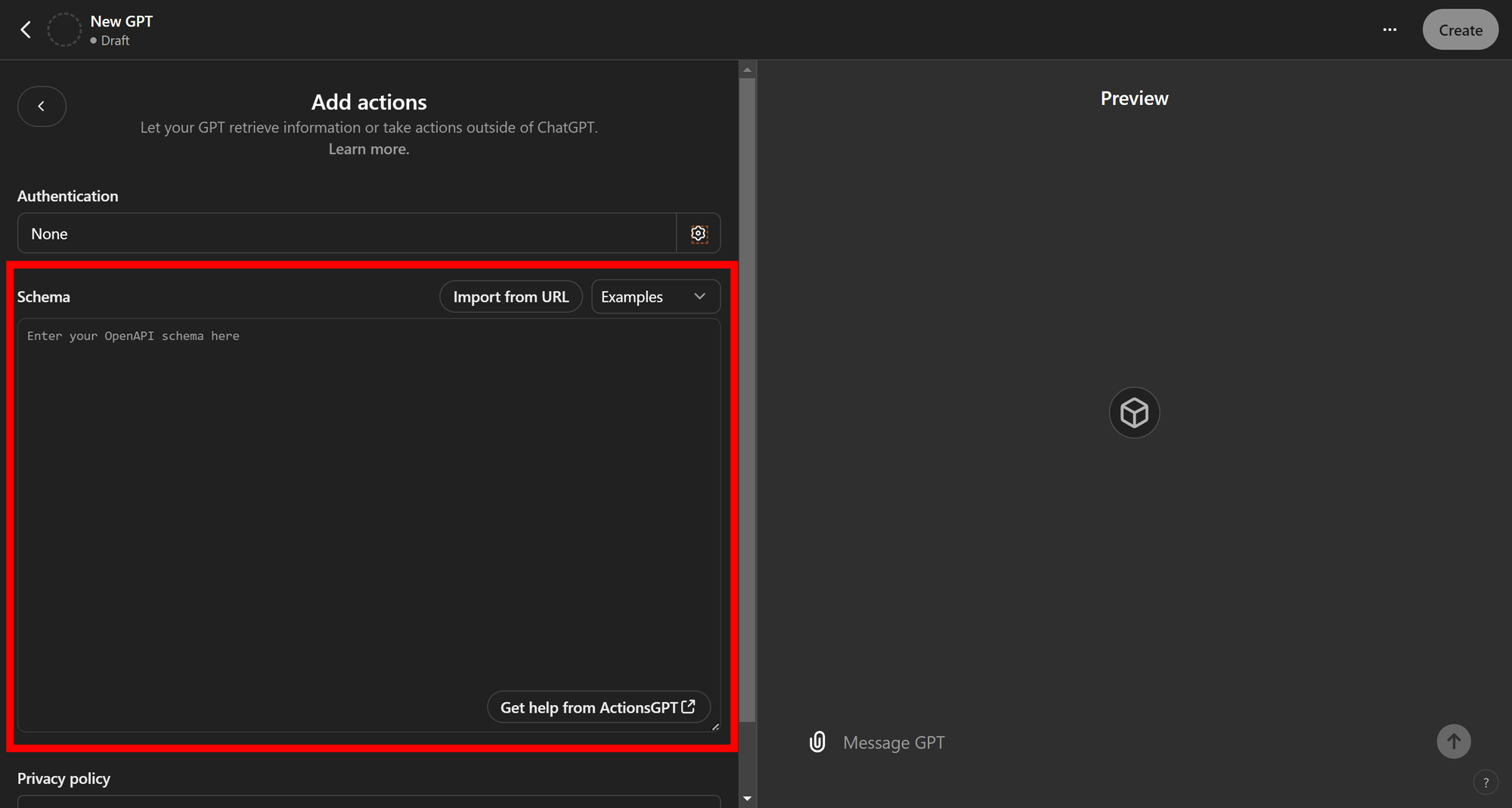Screen dimensions: 1512x808
Task: Click the Authentication label
Action: [x=68, y=197]
